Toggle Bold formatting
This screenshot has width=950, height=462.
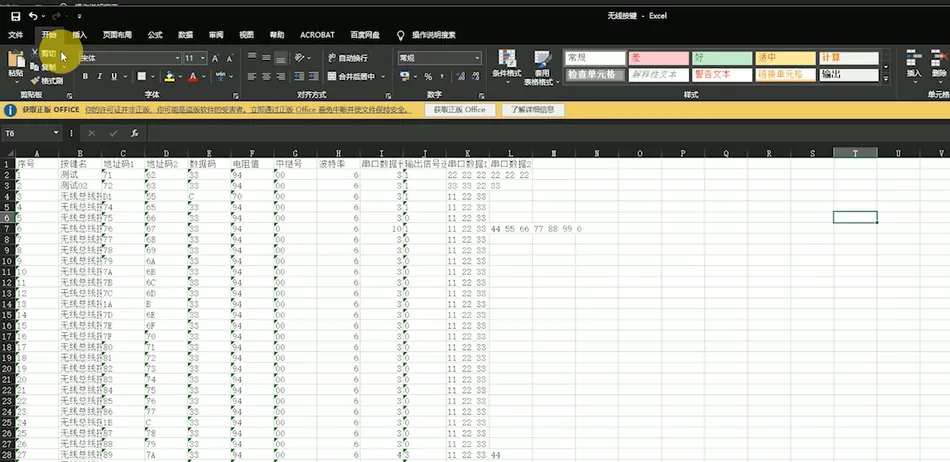[x=85, y=76]
